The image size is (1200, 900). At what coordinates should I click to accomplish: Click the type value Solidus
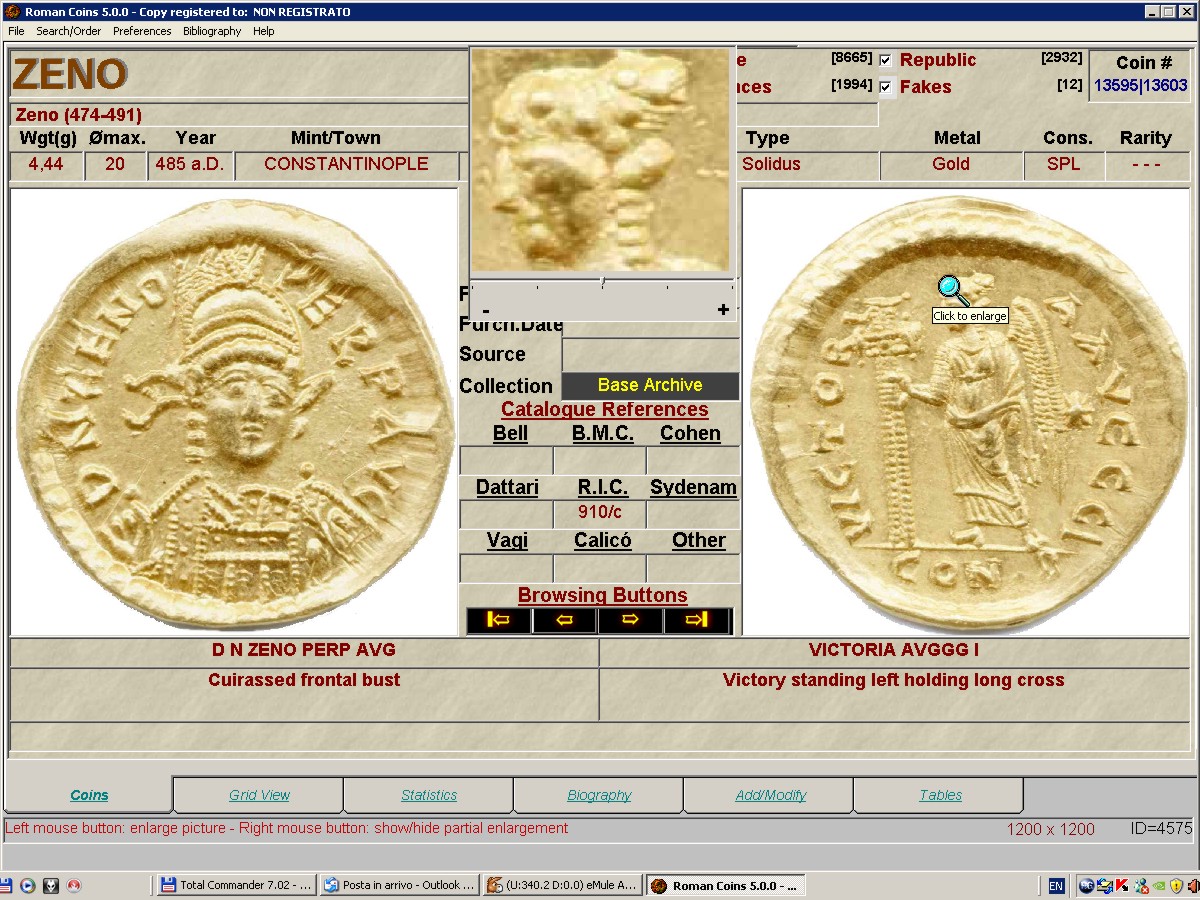771,164
